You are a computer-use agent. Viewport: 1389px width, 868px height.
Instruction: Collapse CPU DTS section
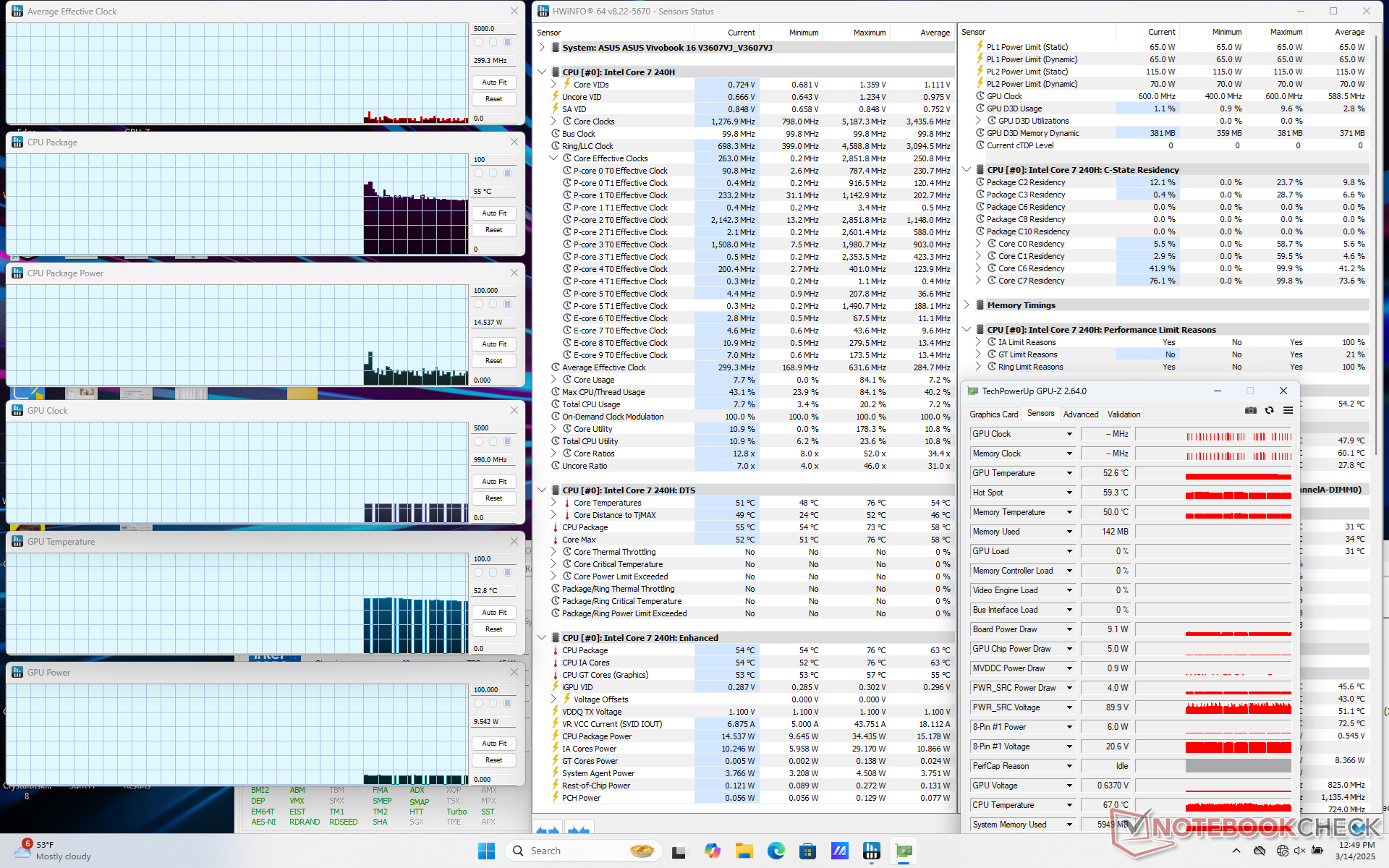[542, 490]
